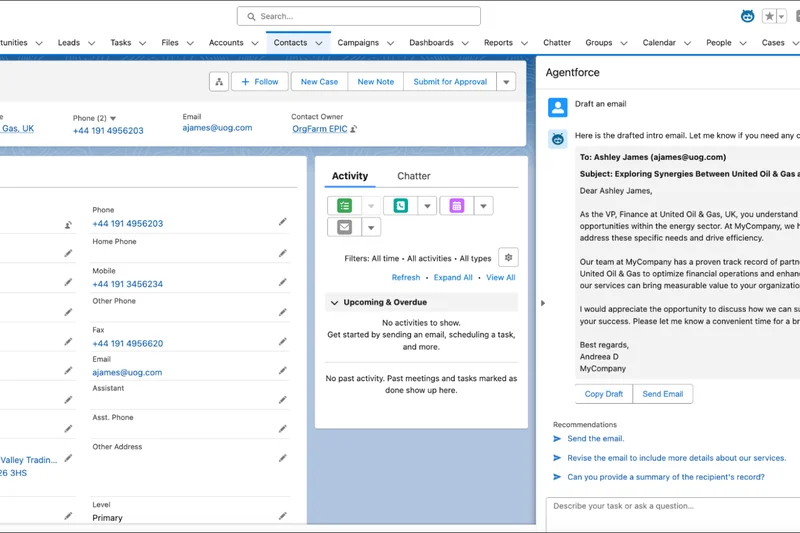Click the New Event calendar icon
Image resolution: width=800 pixels, height=533 pixels.
[x=457, y=206]
